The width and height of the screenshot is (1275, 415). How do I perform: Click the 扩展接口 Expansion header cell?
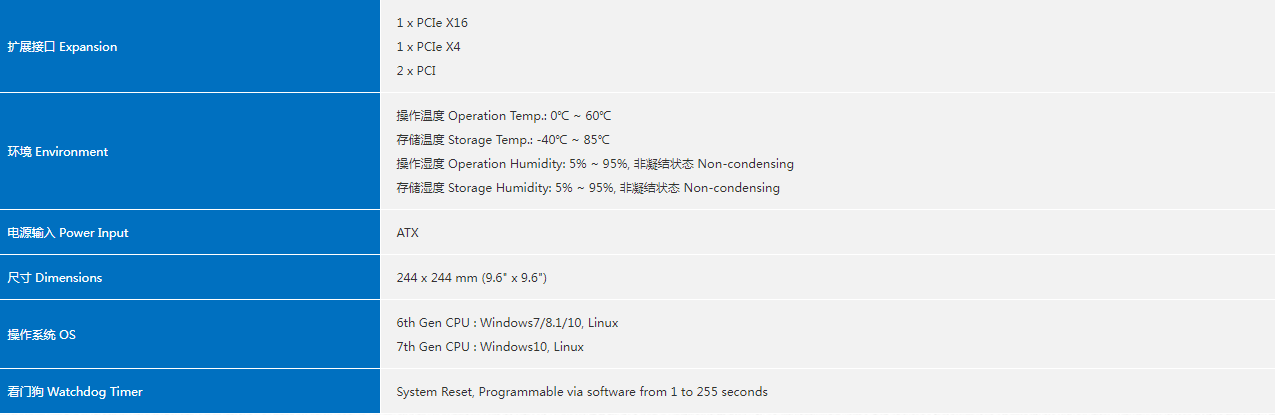62,47
